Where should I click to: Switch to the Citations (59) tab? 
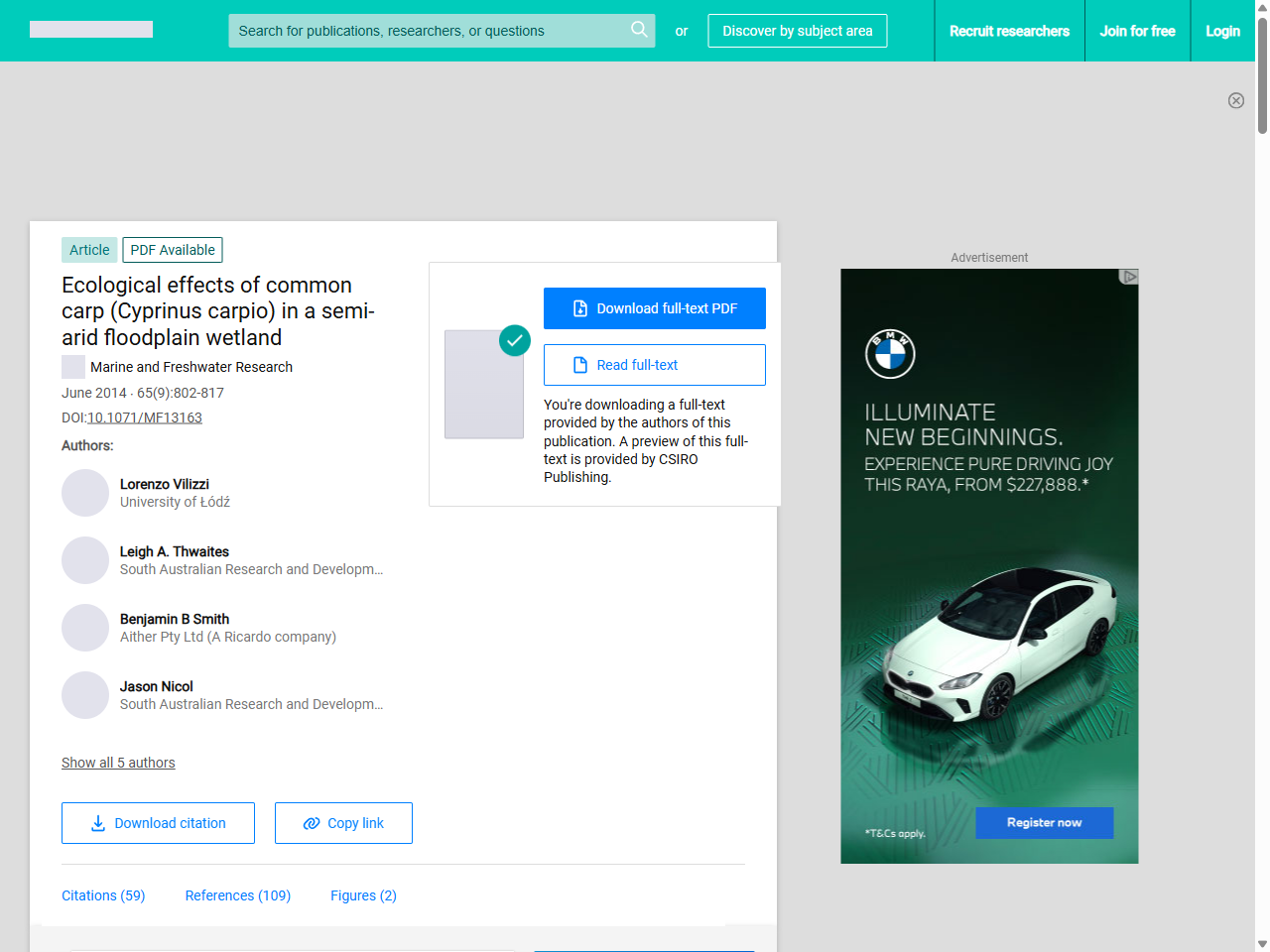point(103,895)
